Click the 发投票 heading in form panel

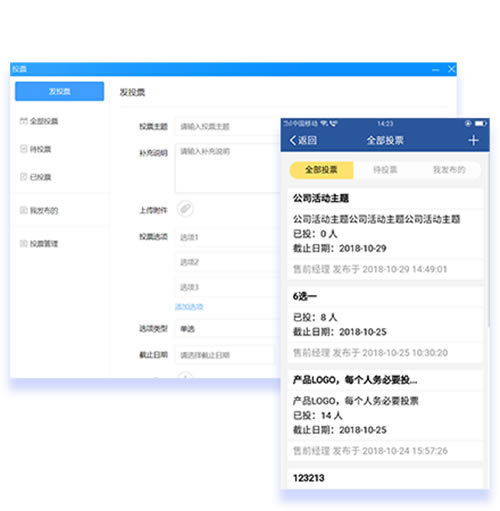pos(132,92)
